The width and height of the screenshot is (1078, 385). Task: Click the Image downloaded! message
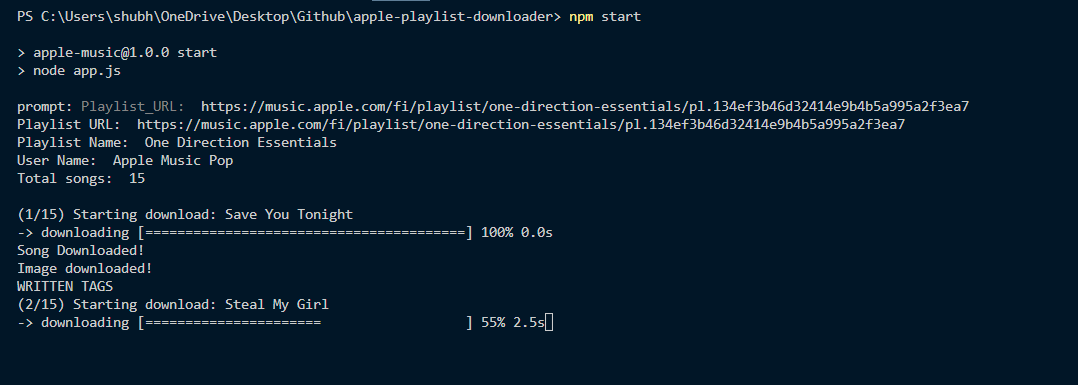point(85,268)
